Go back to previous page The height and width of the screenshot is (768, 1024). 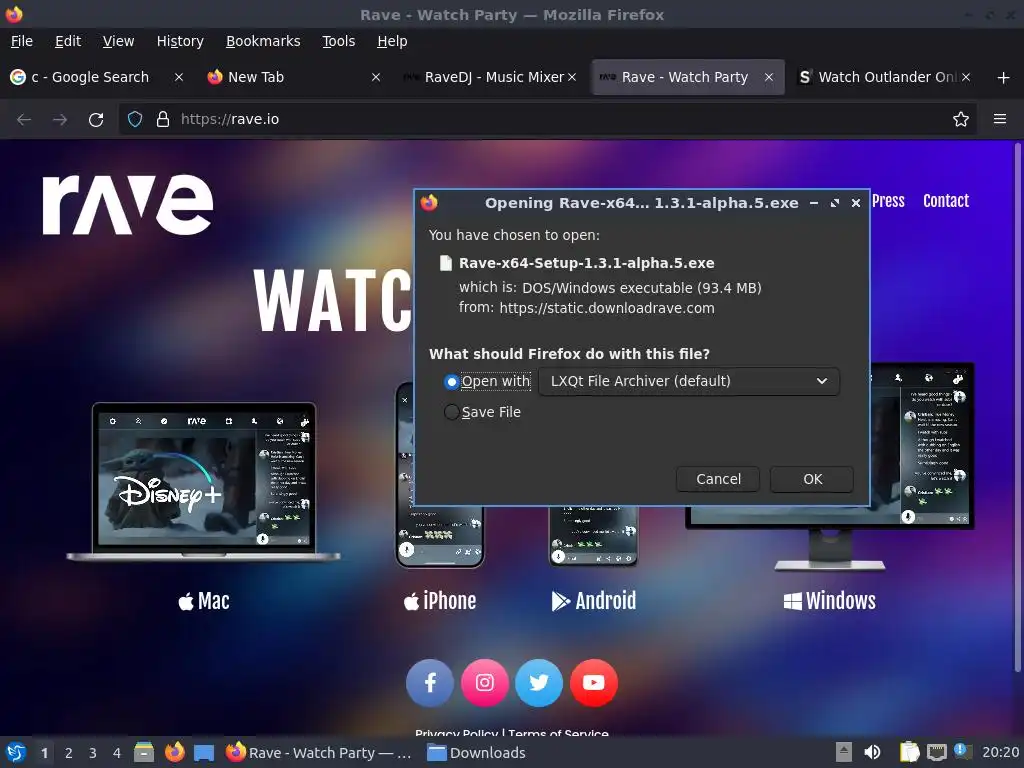[24, 120]
